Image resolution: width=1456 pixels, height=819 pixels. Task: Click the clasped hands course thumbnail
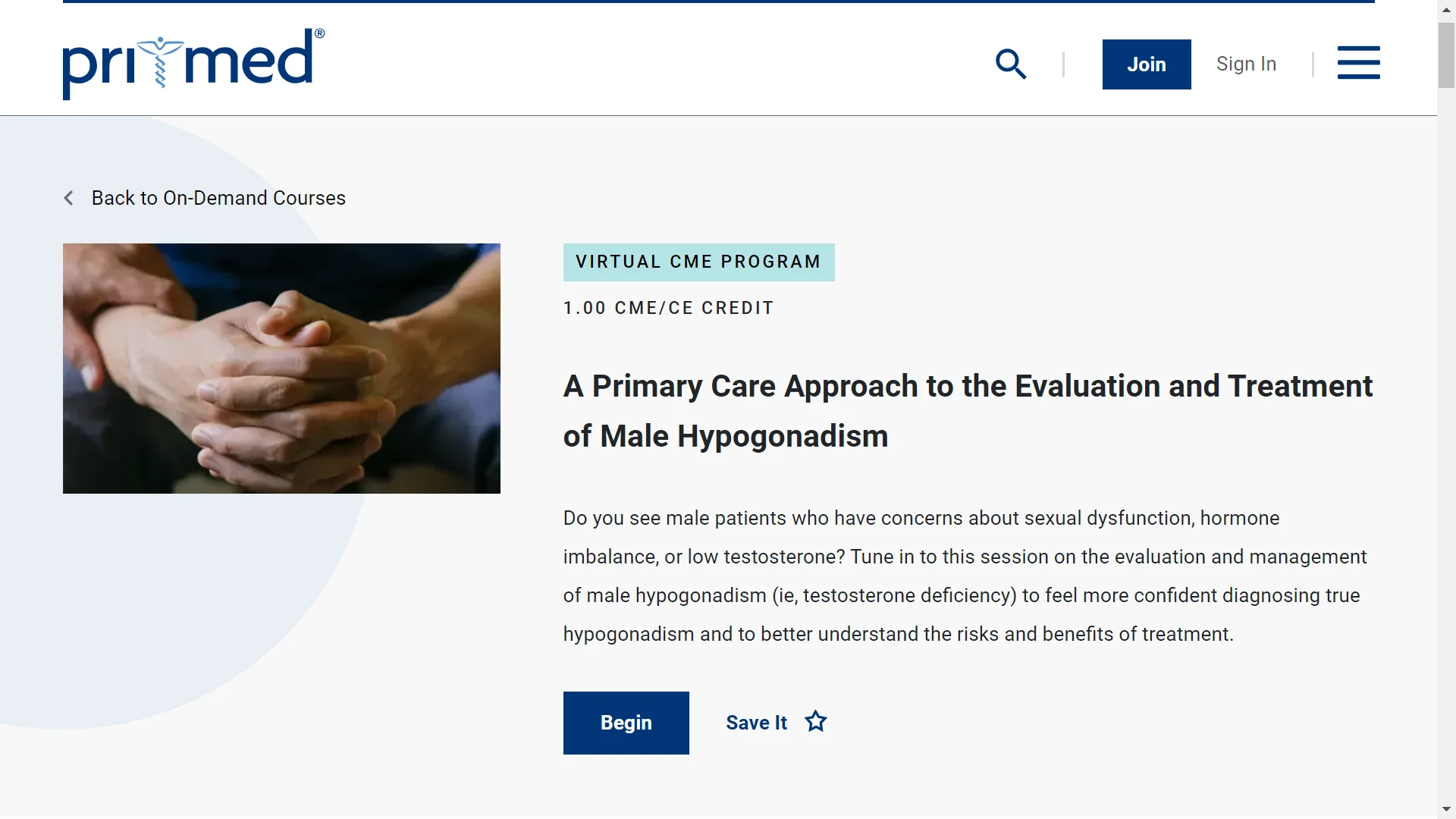point(281,369)
